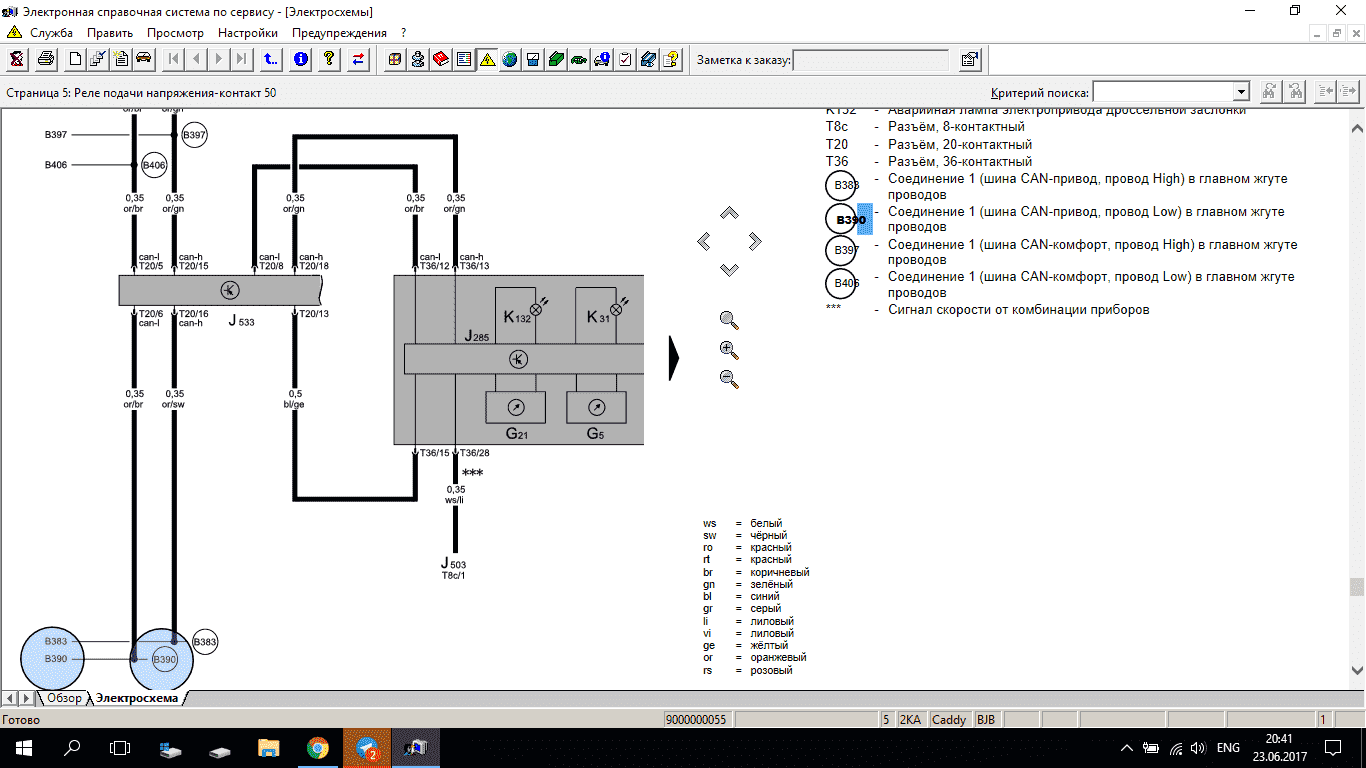Click the Заметка к заказу input field
The width and height of the screenshot is (1366, 768).
point(871,60)
